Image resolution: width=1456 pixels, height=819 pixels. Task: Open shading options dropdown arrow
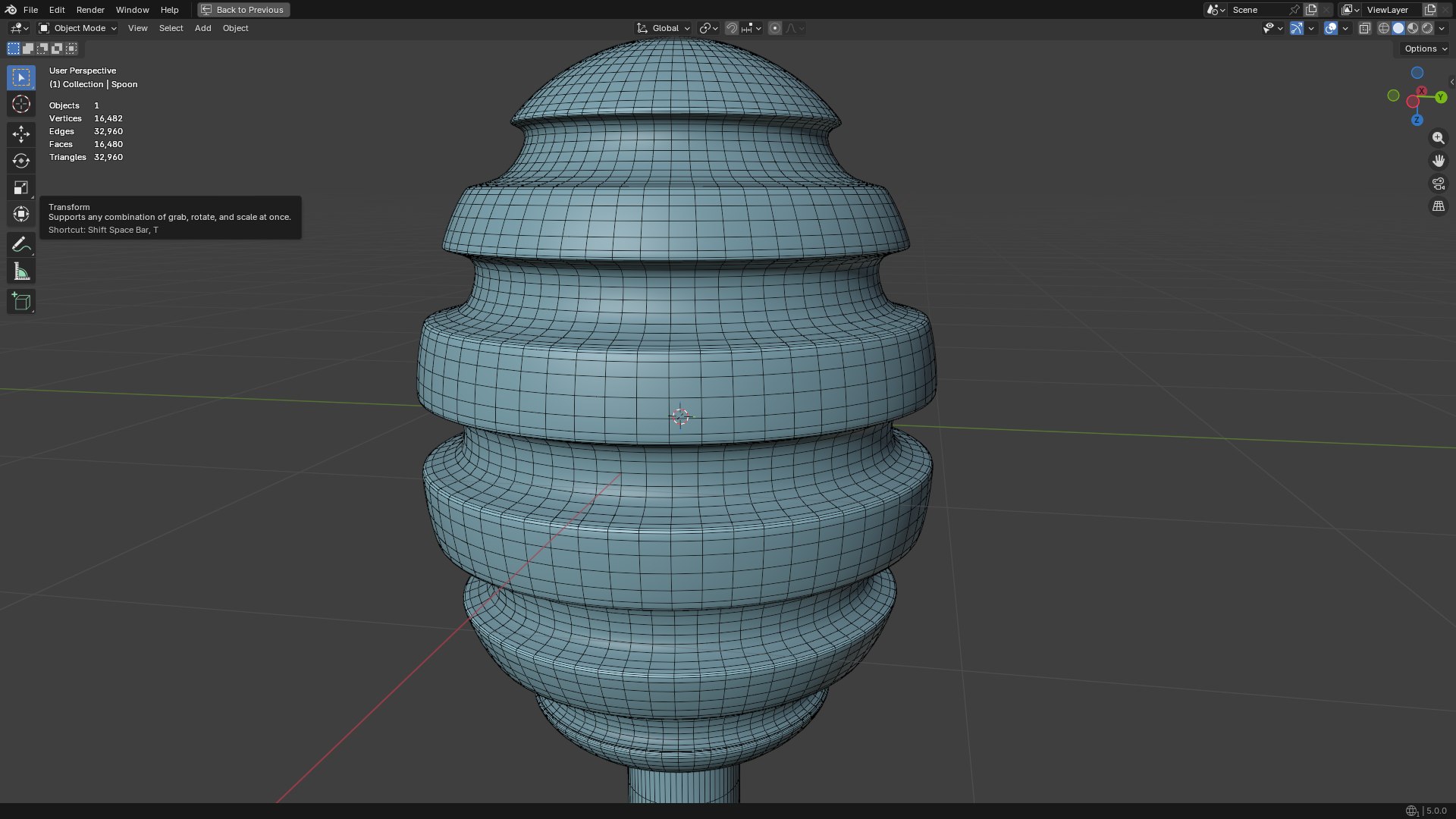tap(1442, 28)
